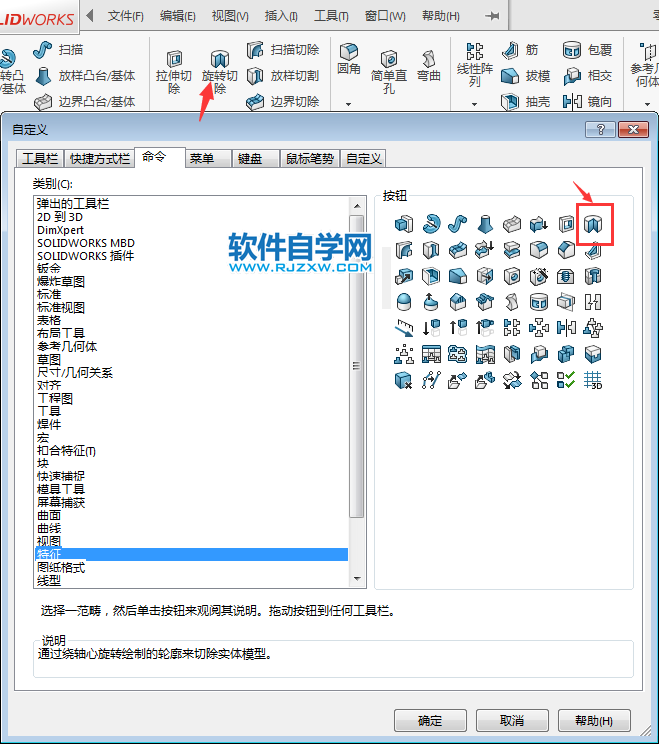Expand the 线性阵列 dropdown arrow
This screenshot has height=744, width=659.
pos(474,104)
